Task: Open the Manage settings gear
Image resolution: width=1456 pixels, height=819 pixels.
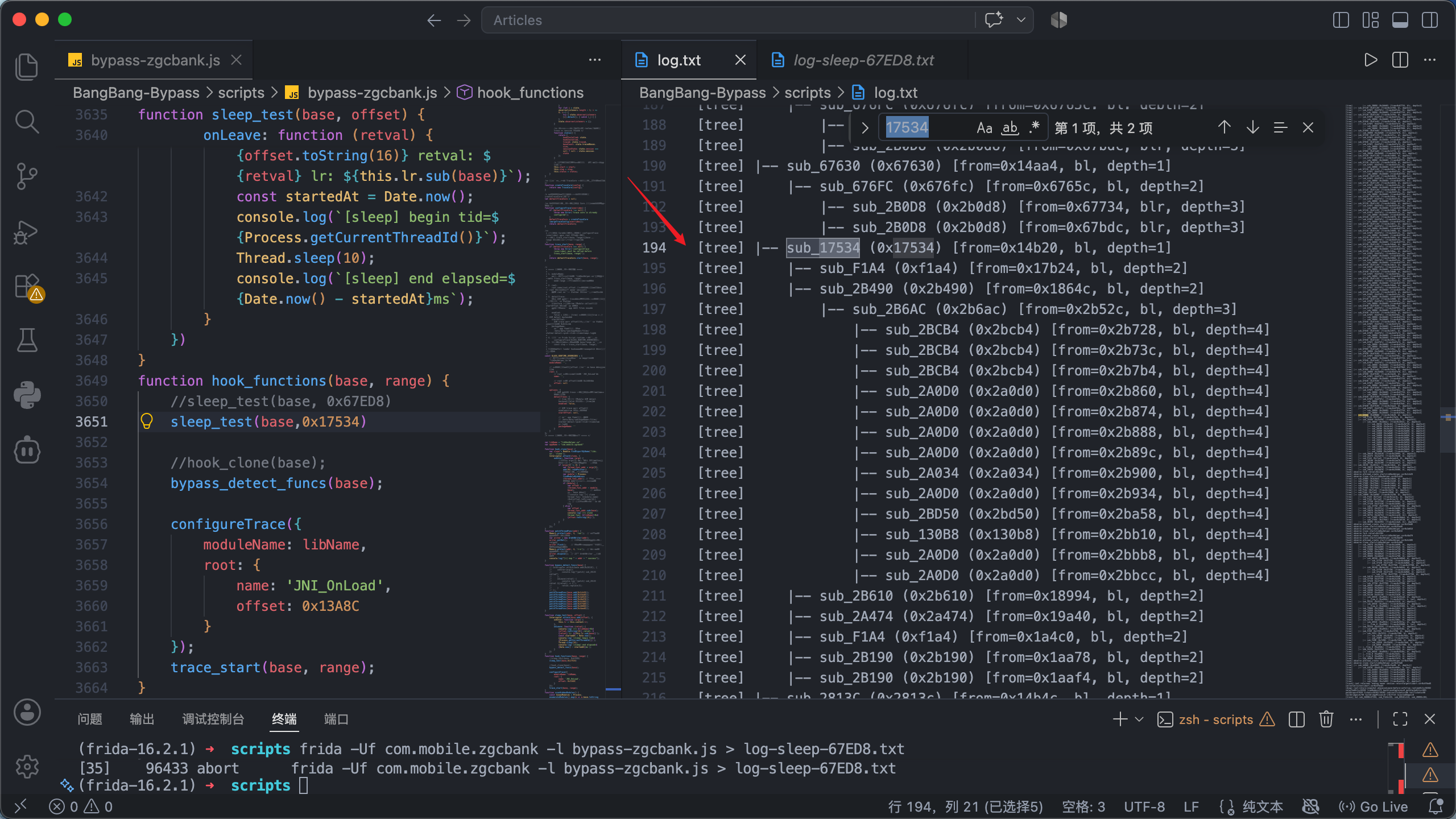Action: point(27,766)
